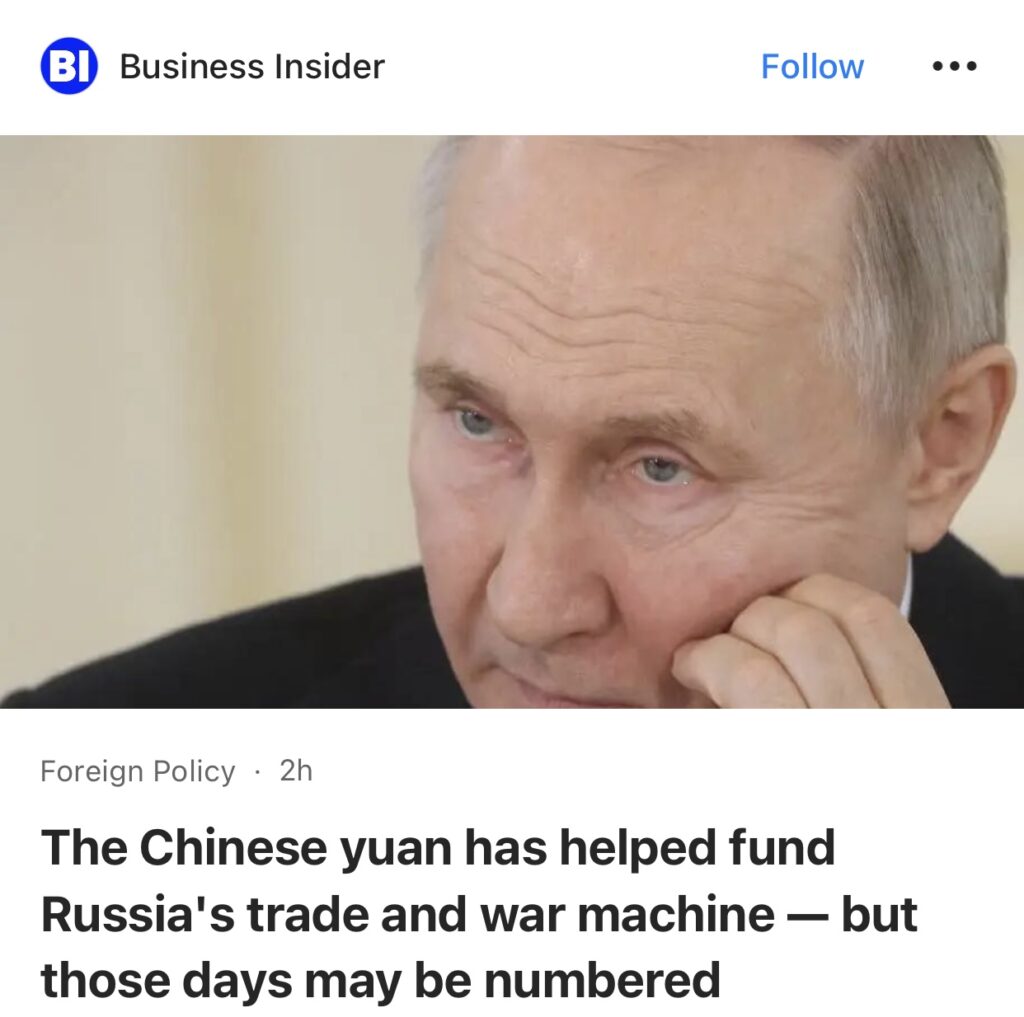Viewport: 1024px width, 1017px height.
Task: Click the headline ending "those days may be numbered"
Action: [x=380, y=980]
